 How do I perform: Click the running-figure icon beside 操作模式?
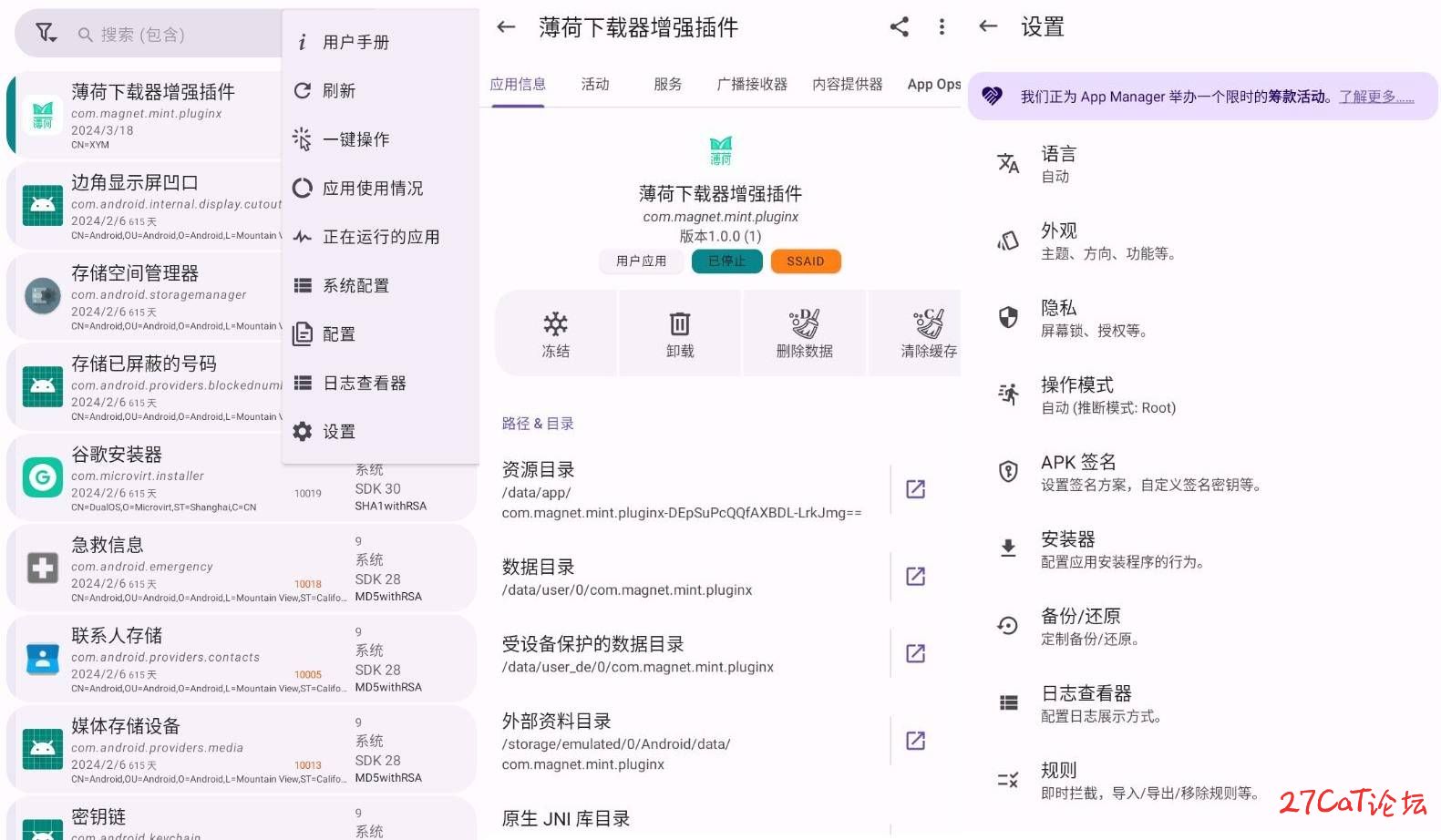pyautogui.click(x=1008, y=394)
